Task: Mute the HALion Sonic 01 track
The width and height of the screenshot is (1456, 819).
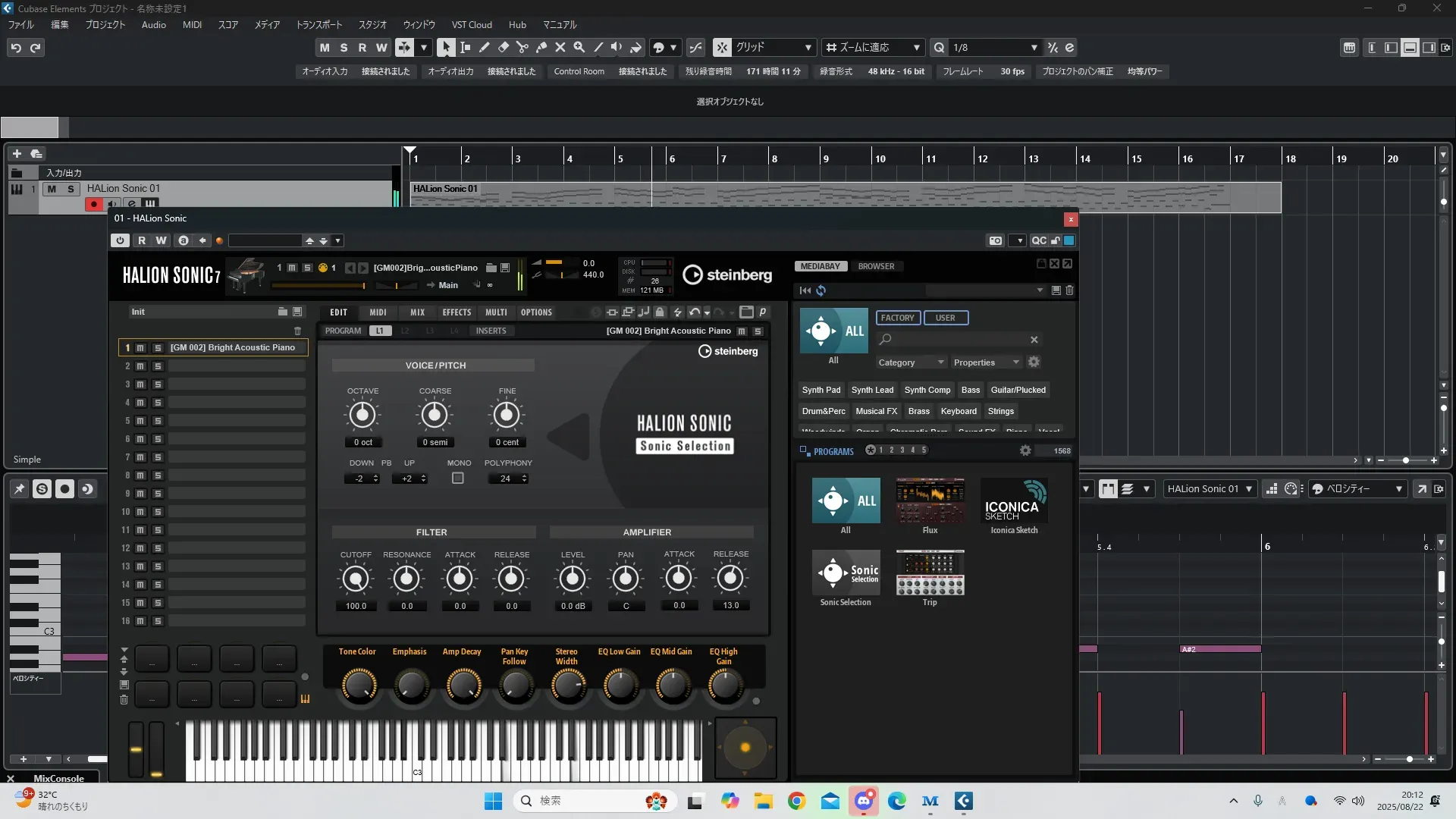Action: tap(52, 189)
